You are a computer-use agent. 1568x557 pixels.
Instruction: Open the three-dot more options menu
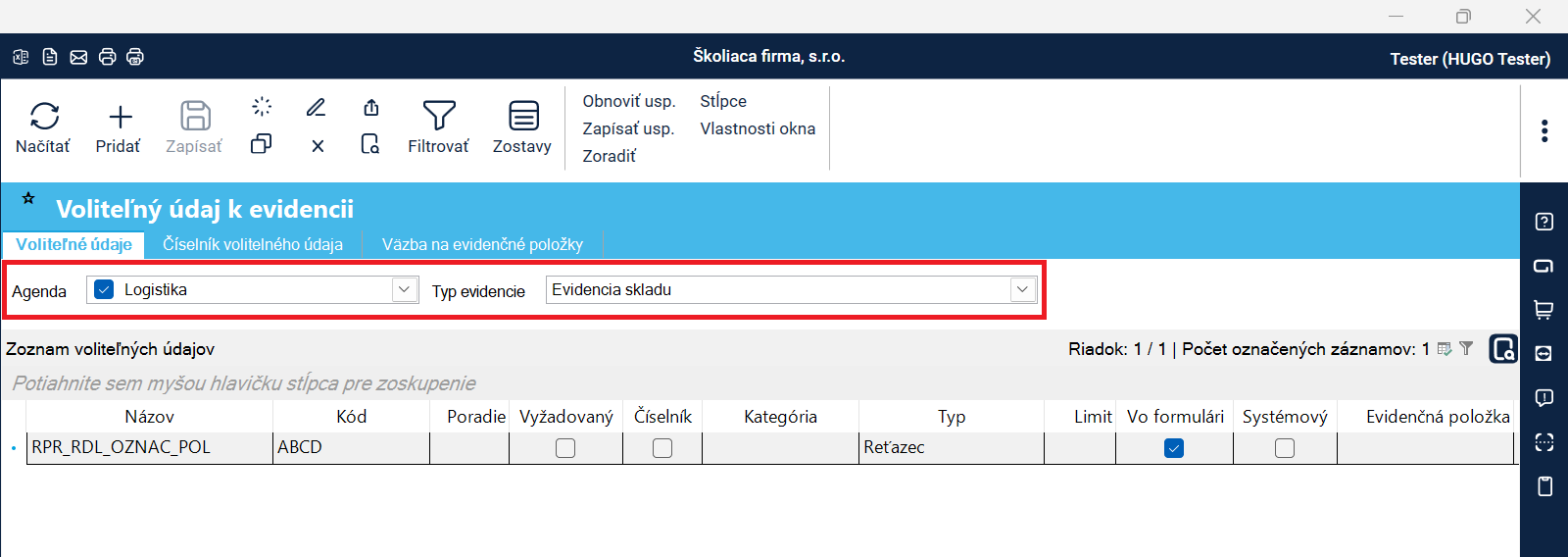pyautogui.click(x=1543, y=130)
